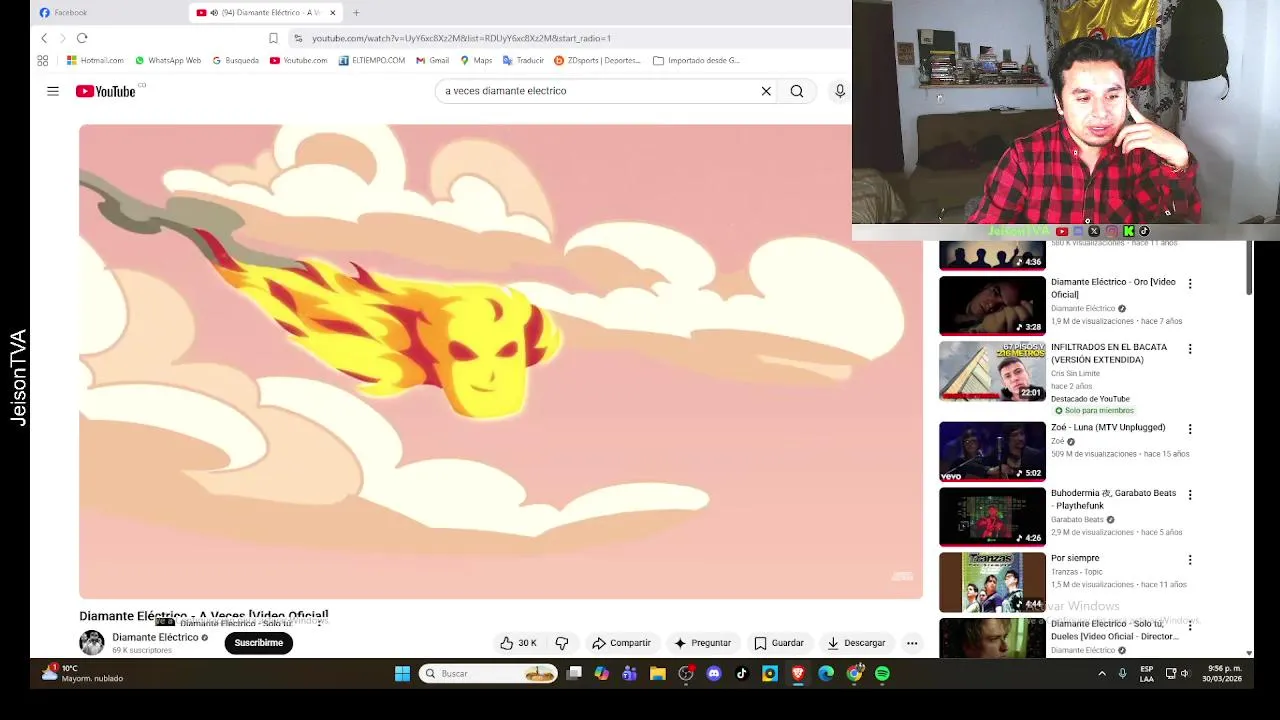Screen dimensions: 1280x720
Task: Open Hotmail.com bookmark
Action: tap(95, 60)
